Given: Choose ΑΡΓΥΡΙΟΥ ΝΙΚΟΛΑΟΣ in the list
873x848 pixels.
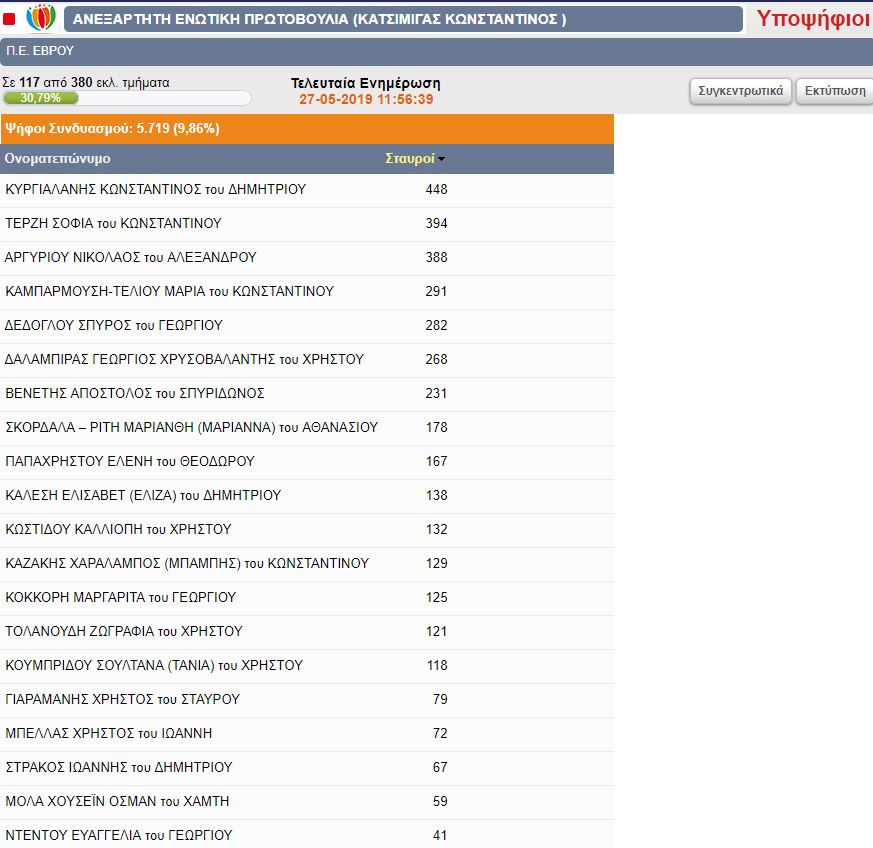Looking at the screenshot, I should coord(131,258).
